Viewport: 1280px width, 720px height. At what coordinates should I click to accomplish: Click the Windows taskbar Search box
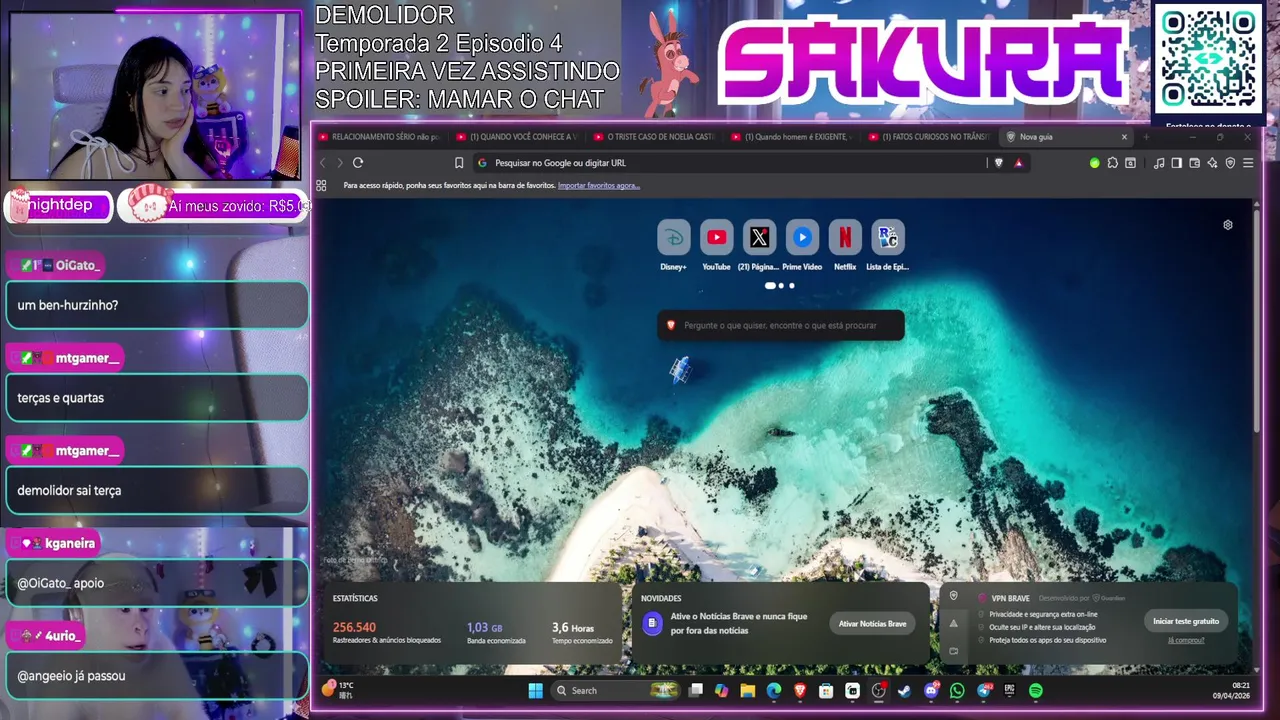616,690
